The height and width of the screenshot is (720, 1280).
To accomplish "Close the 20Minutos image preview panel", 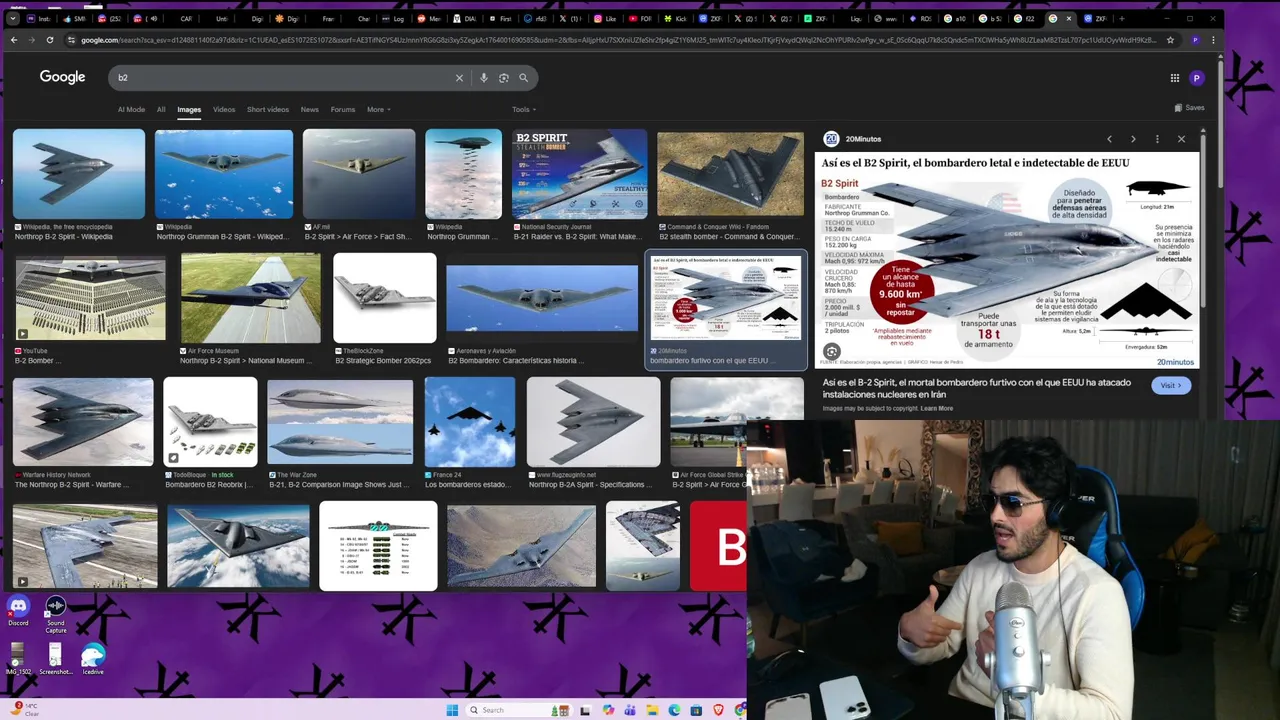I will coord(1181,139).
